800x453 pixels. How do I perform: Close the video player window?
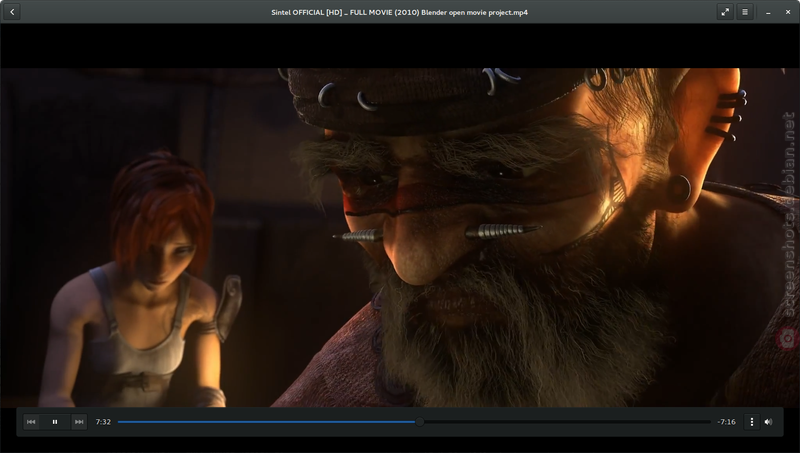(788, 12)
